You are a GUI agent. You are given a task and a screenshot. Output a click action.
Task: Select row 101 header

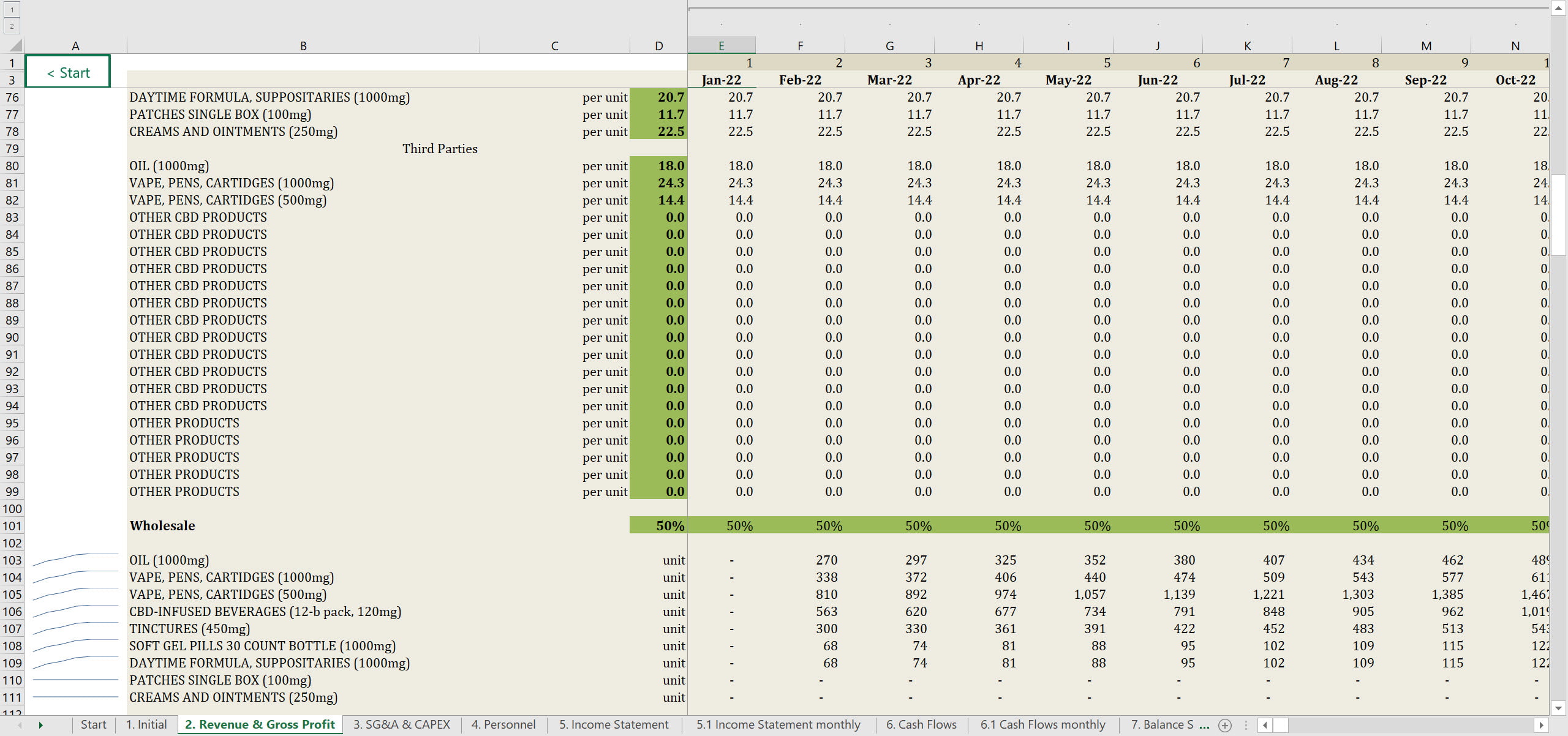12,526
